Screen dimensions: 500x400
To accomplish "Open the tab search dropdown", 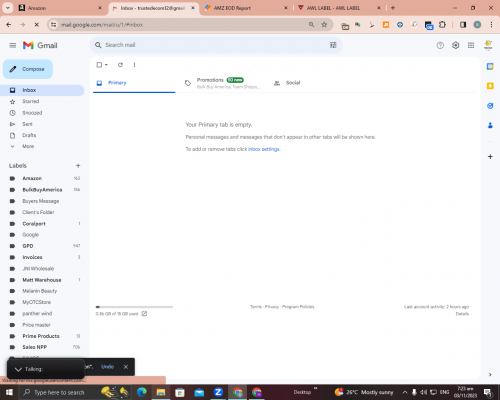I will (7, 8).
